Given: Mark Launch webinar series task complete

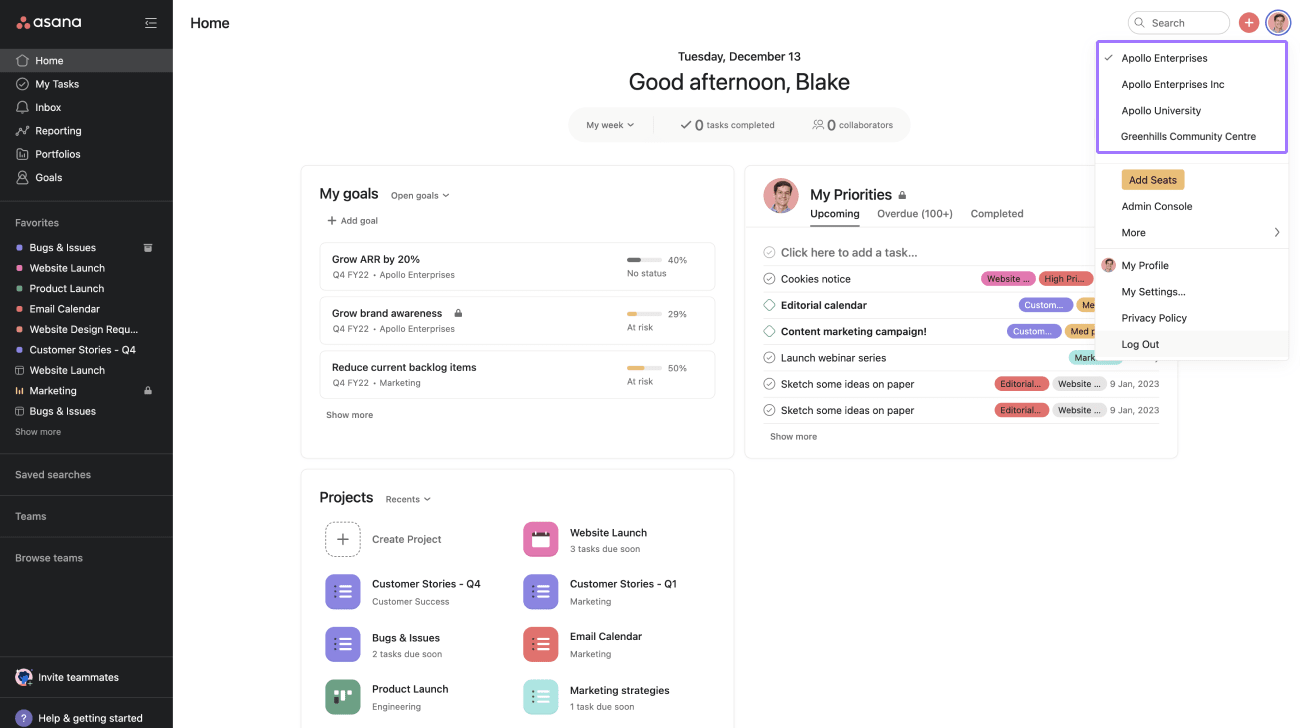Looking at the screenshot, I should click(769, 358).
